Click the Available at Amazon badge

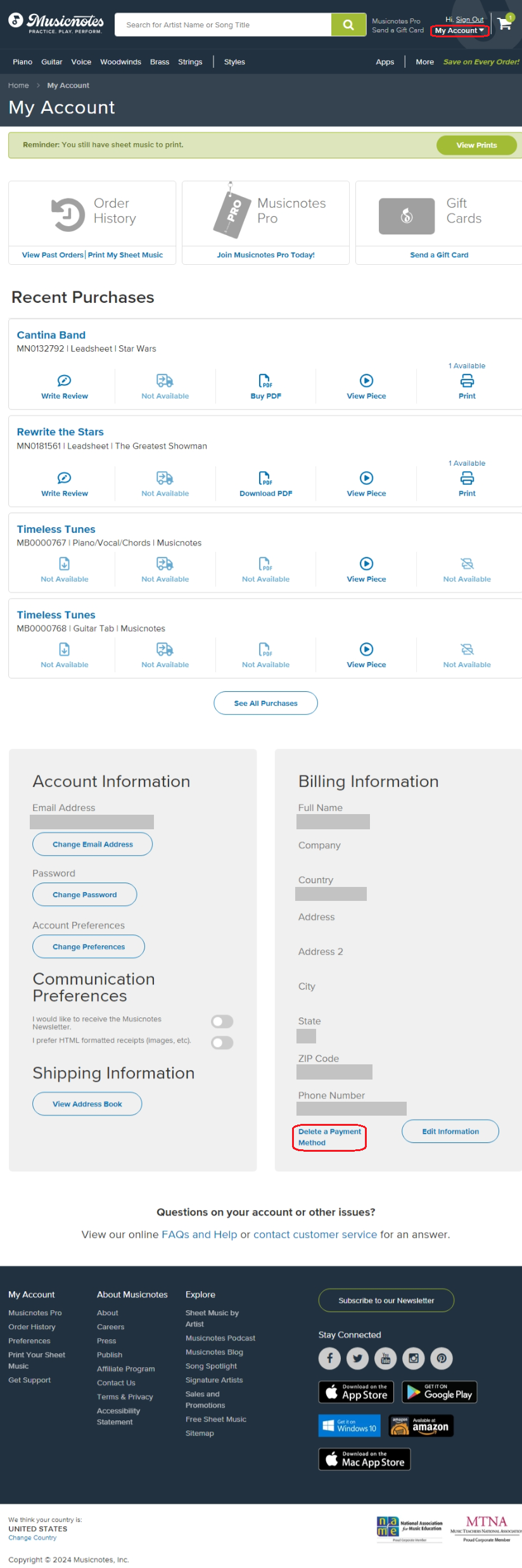421,1425
